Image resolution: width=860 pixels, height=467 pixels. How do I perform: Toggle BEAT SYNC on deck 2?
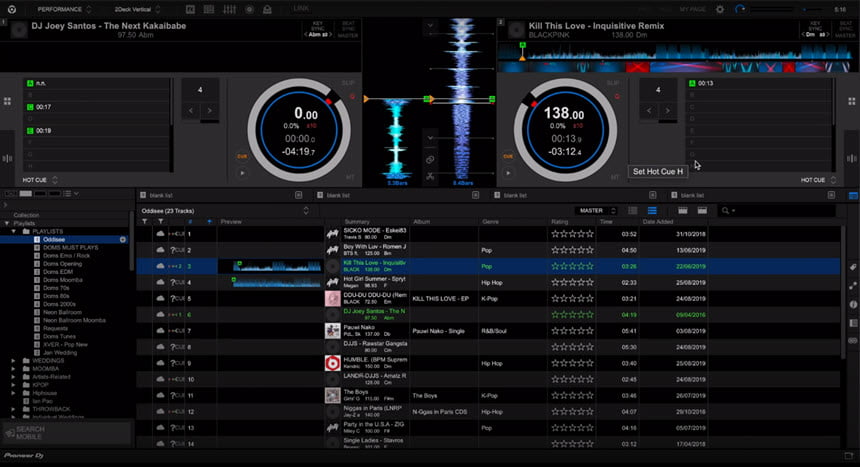(845, 26)
